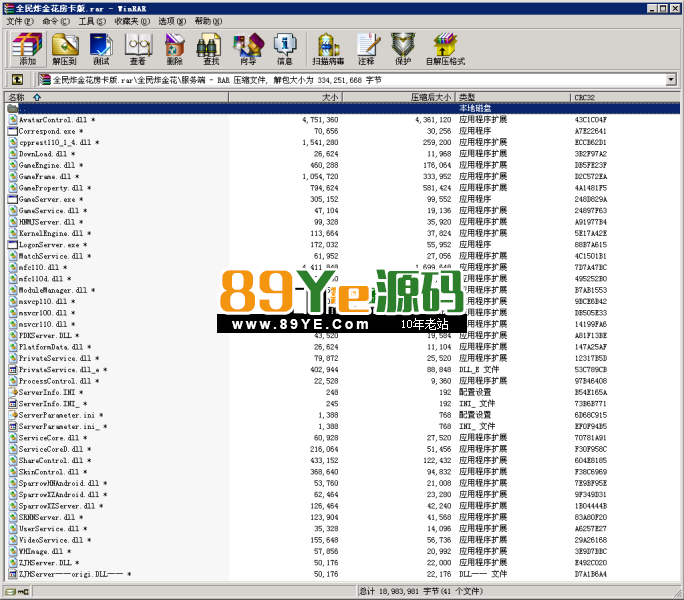The width and height of the screenshot is (684, 600).
Task: Select cpprest110_1_4.dll file row
Action: 342,142
